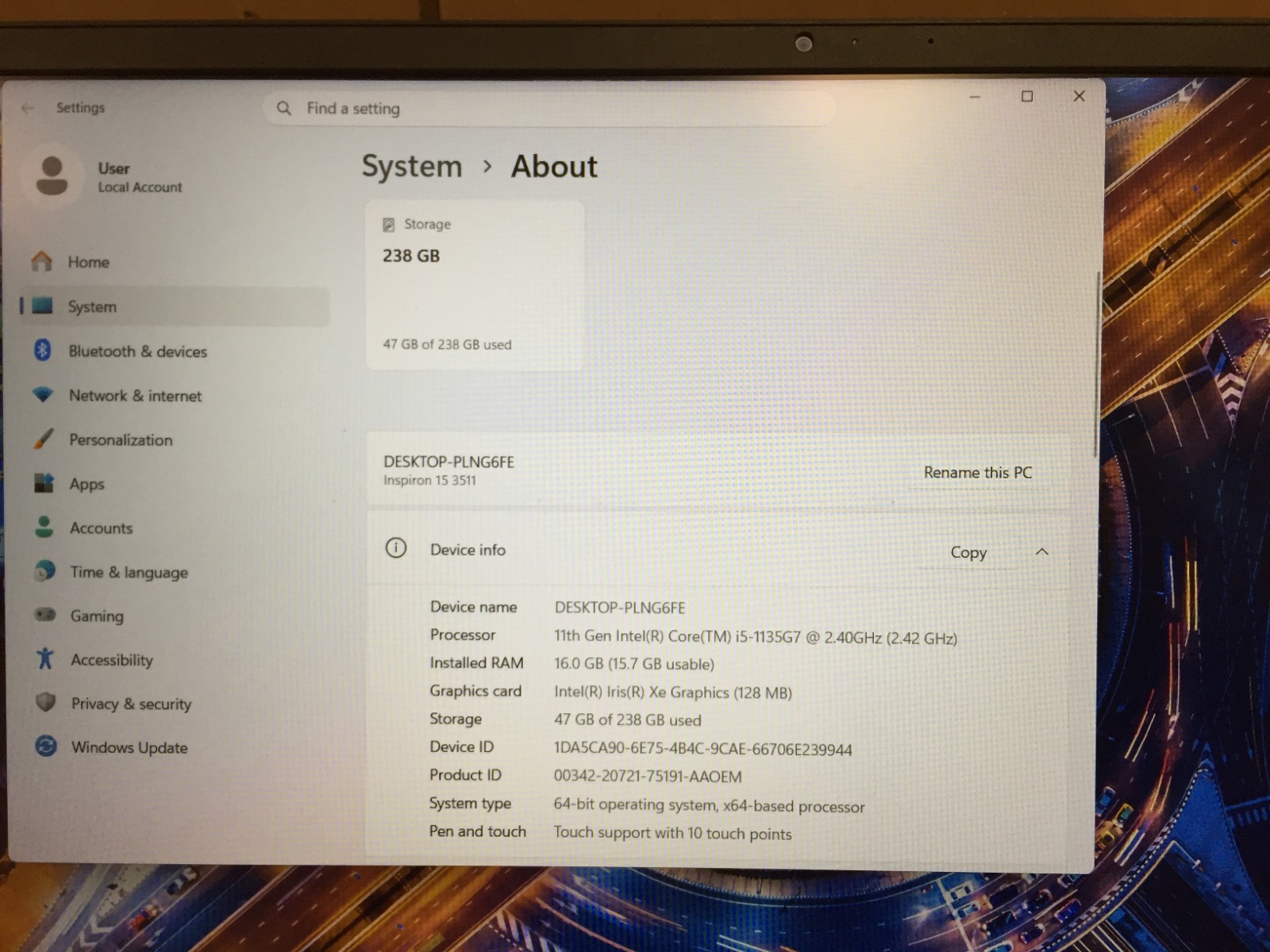Click the Inspiron 15 3511 model text
The height and width of the screenshot is (952, 1270).
point(429,480)
